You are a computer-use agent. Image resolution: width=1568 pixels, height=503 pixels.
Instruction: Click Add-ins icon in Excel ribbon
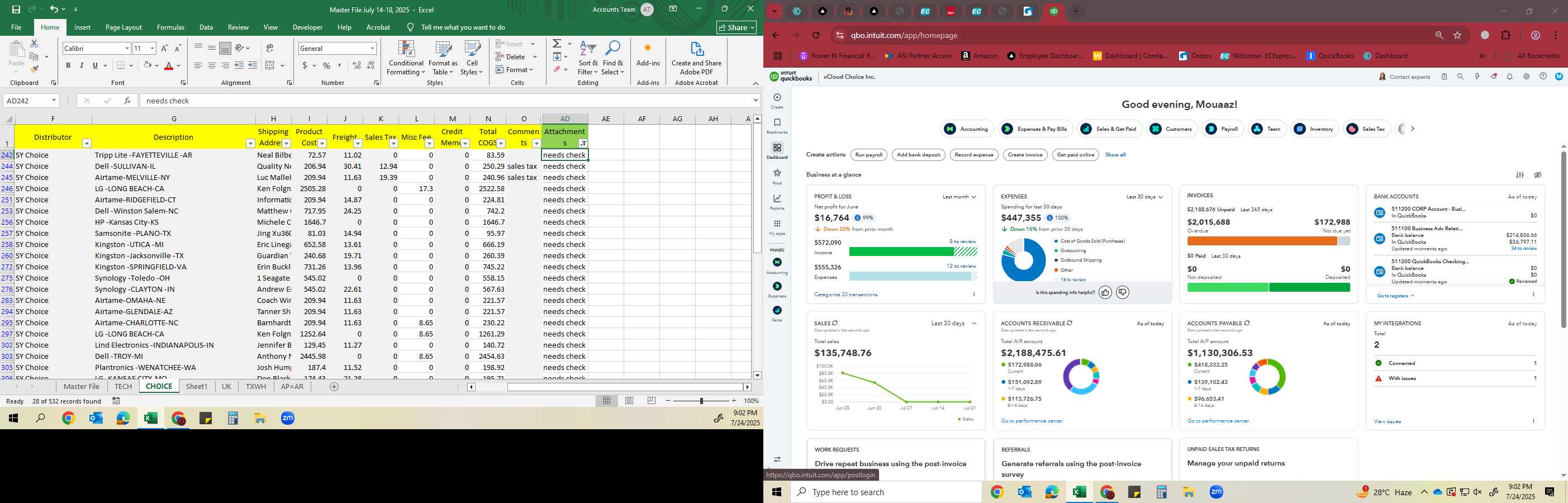(648, 54)
